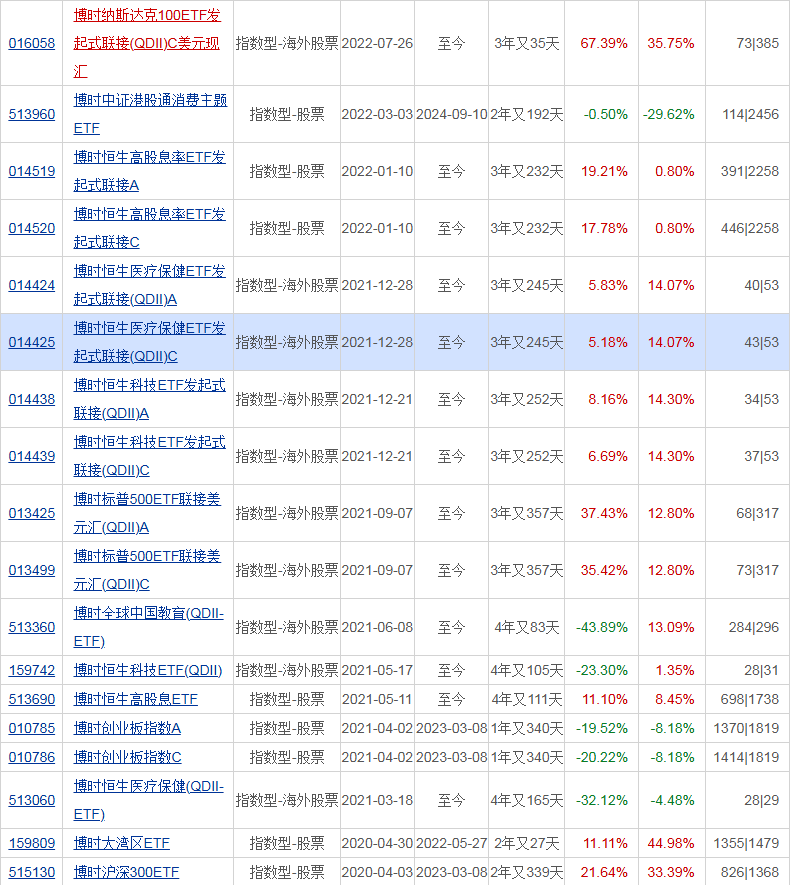Click fund code 010785
The image size is (795, 885).
[x=32, y=729]
